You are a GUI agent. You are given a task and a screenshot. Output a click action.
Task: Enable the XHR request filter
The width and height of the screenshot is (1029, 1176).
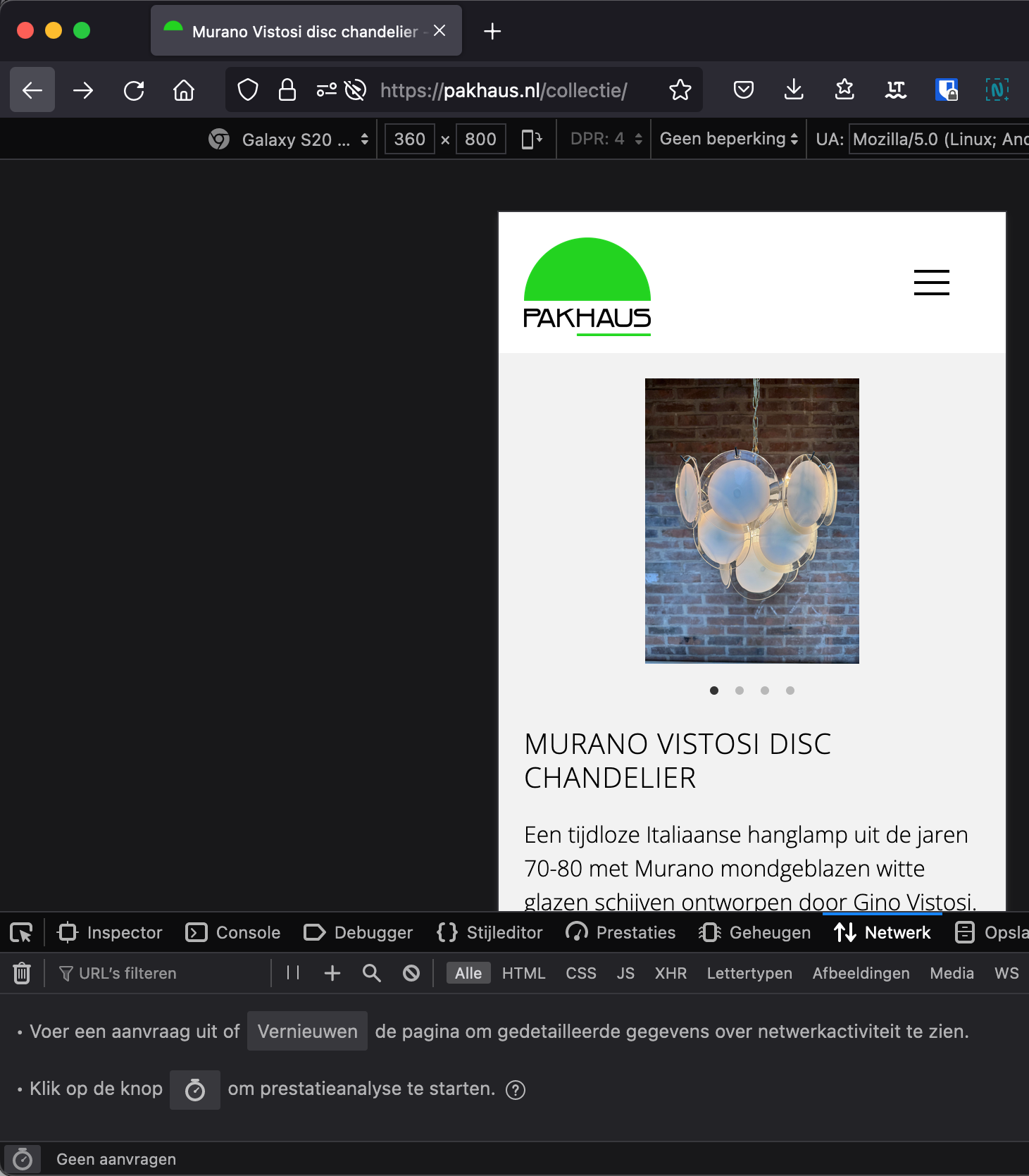coord(670,973)
